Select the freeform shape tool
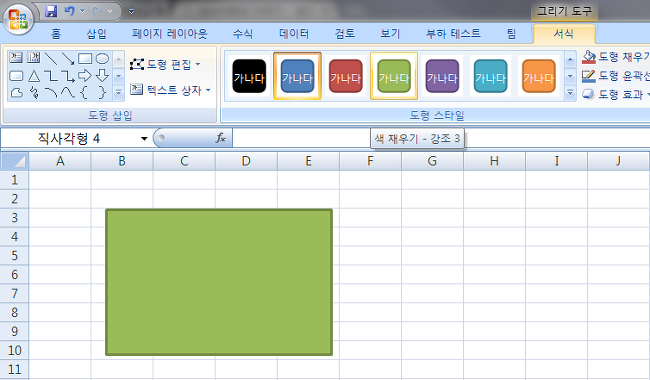This screenshot has width=650, height=380. click(x=16, y=93)
